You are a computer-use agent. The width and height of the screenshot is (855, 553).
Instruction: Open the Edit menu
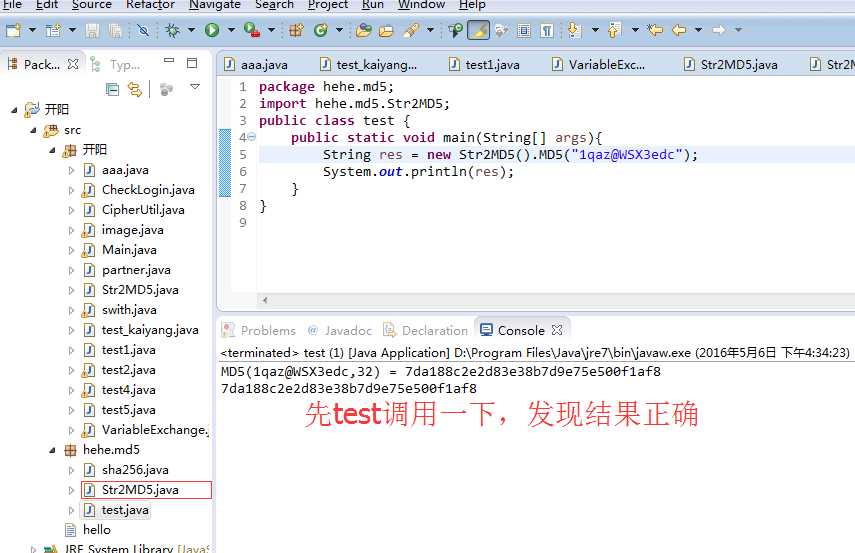(47, 4)
